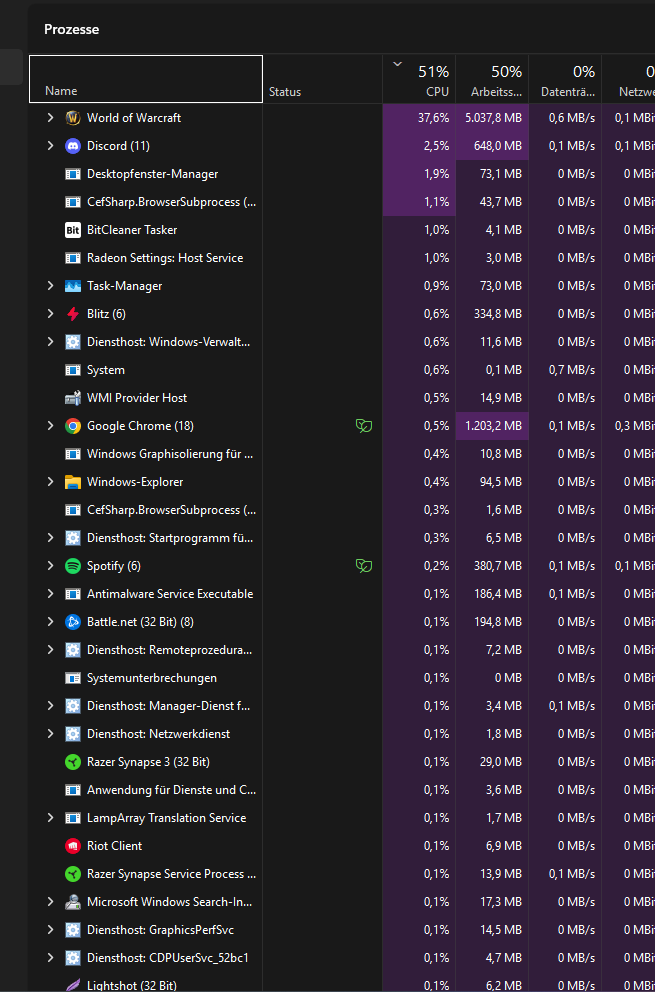655x992 pixels.
Task: Select Diensthost: Remoteprozeduraufruf row
Action: (x=342, y=650)
